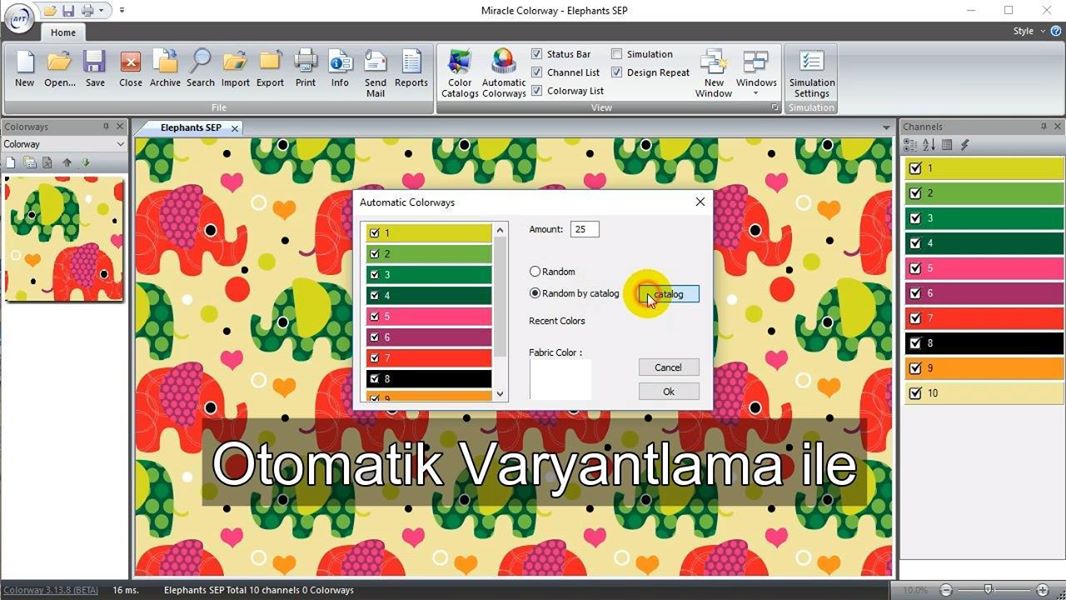Screen dimensions: 1066x600
Task: Open the quick access toolbar customize arrow
Action: click(122, 10)
